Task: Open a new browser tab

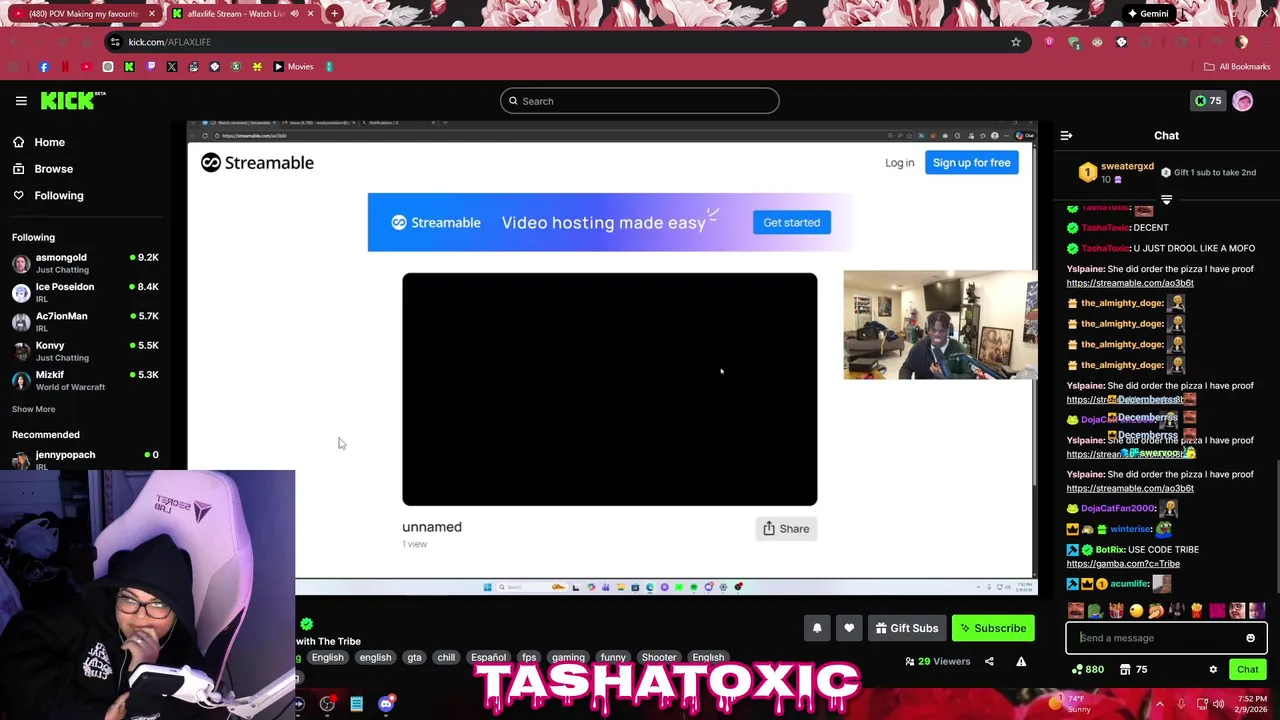Action: 335,14
